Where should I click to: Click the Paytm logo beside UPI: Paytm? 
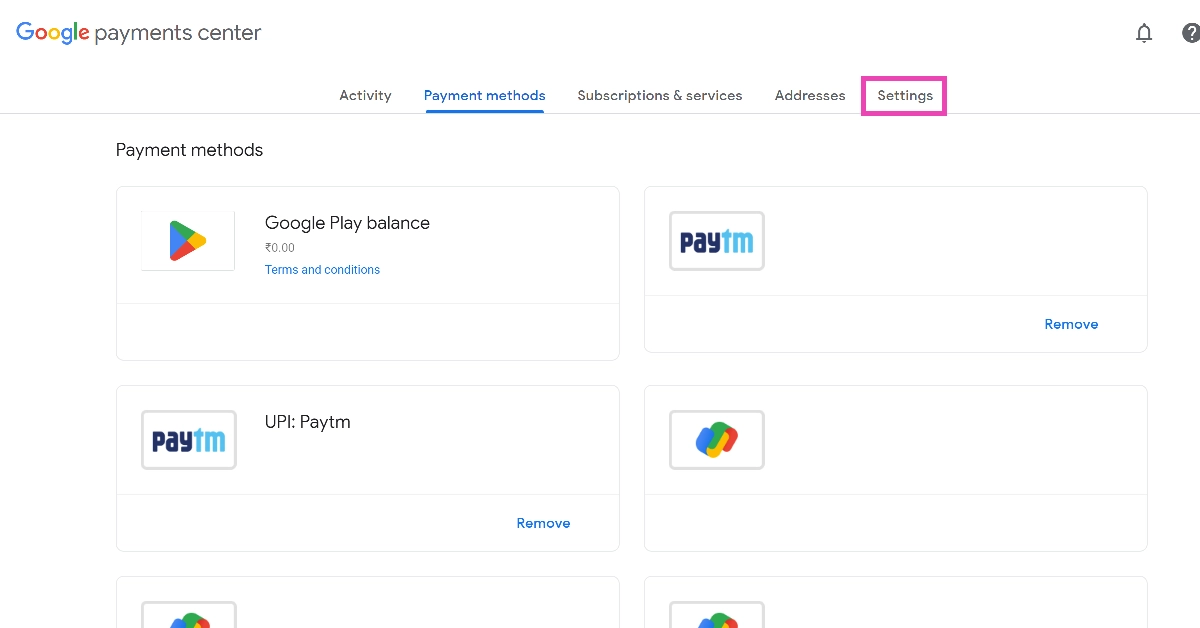point(189,440)
